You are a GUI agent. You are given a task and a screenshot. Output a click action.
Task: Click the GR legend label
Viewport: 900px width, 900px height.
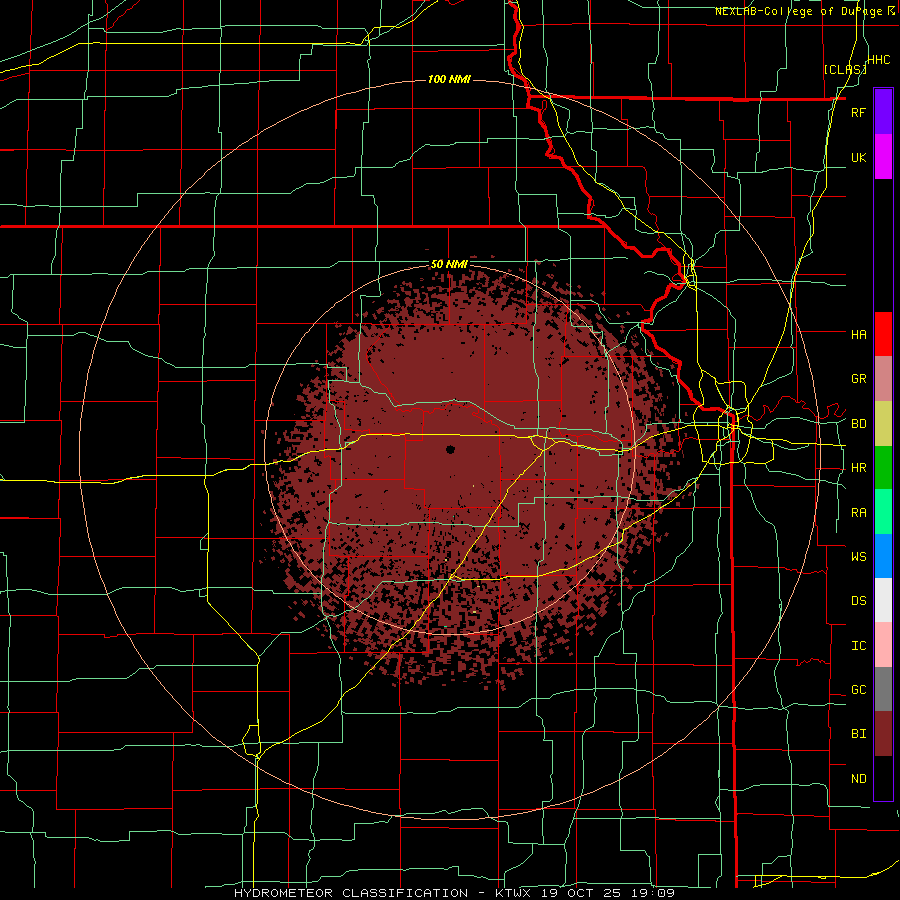tap(858, 379)
